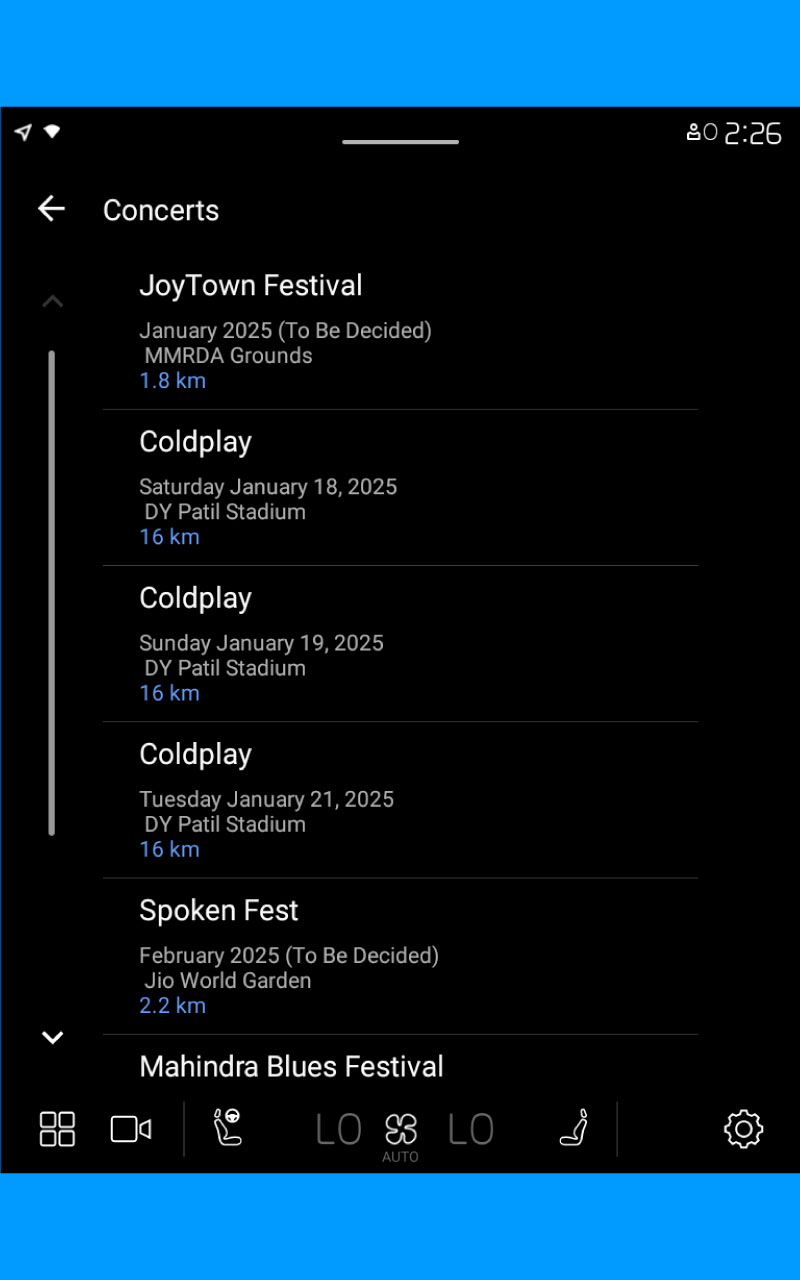Viewport: 800px width, 1280px height.
Task: Select the Coldplay Saturday January 18 concert
Action: point(400,488)
